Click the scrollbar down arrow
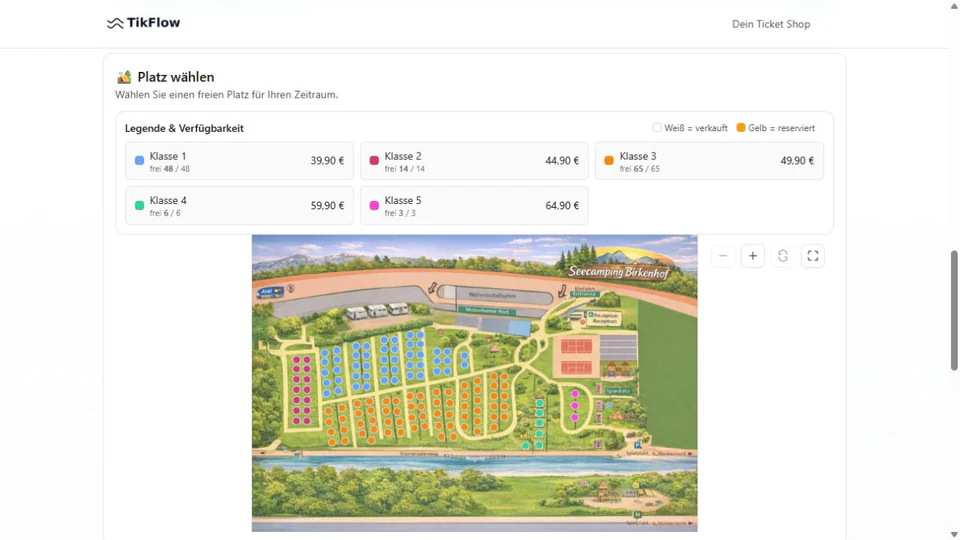This screenshot has width=960, height=540. (x=954, y=534)
